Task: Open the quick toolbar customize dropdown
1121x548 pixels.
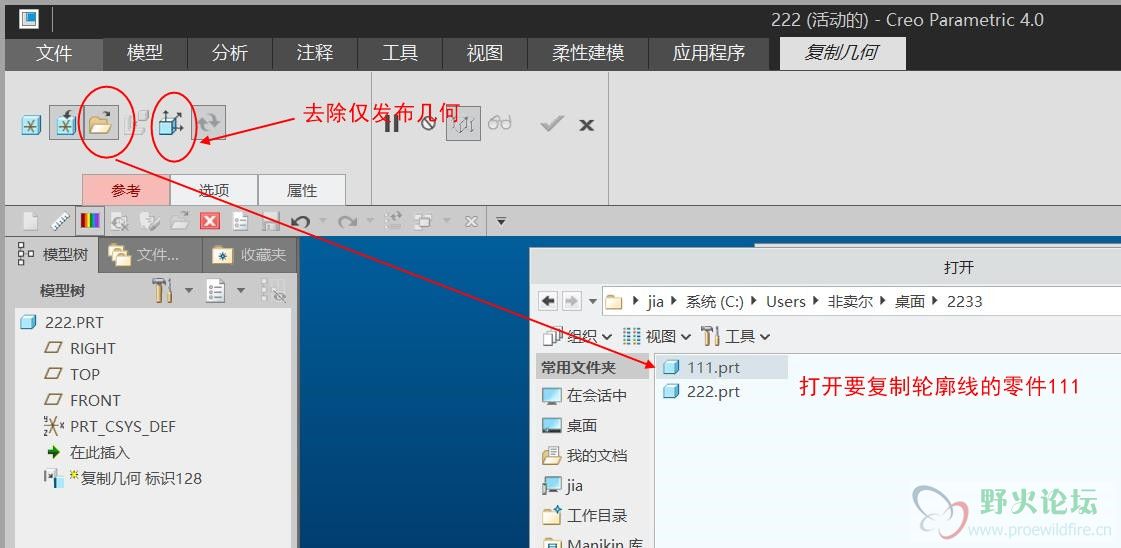Action: coord(501,221)
